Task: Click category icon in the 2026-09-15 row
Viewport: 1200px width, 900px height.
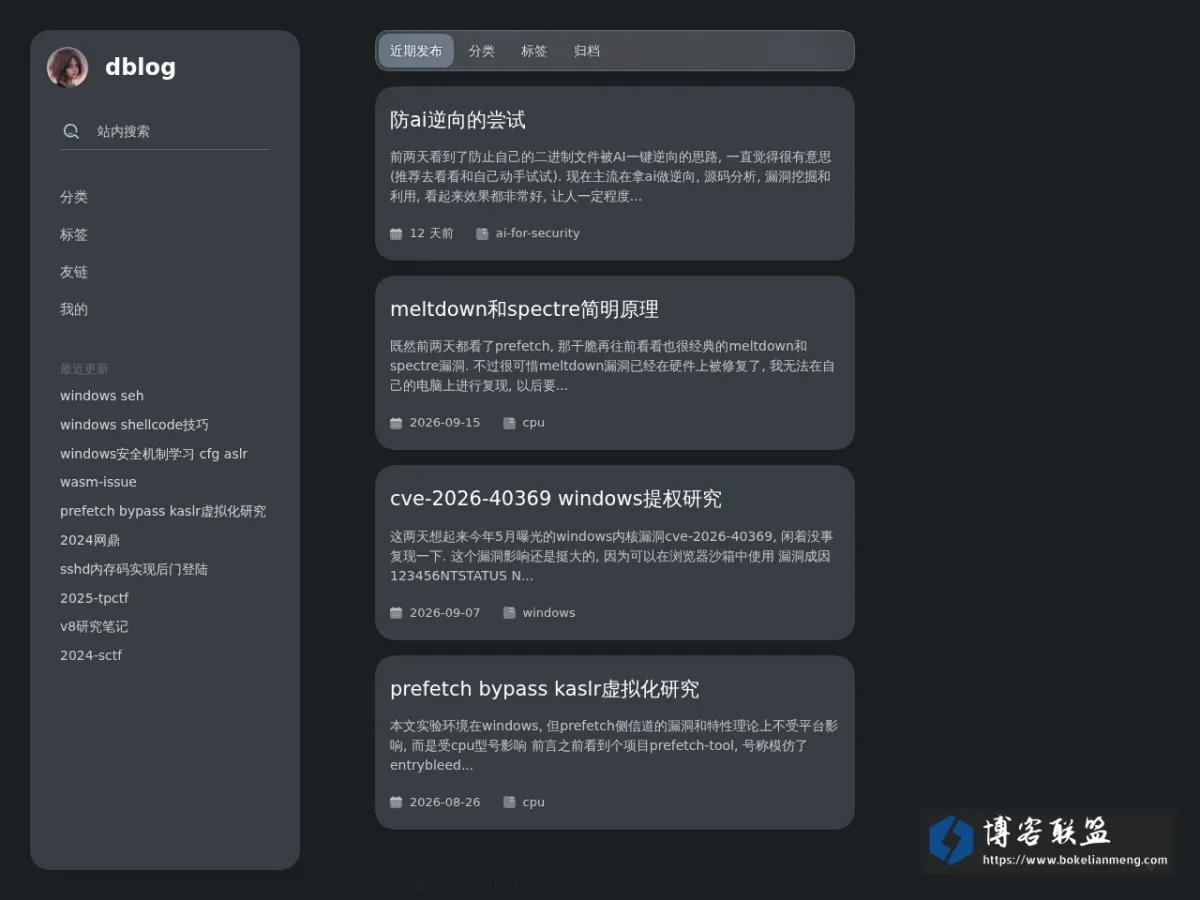Action: tap(510, 423)
